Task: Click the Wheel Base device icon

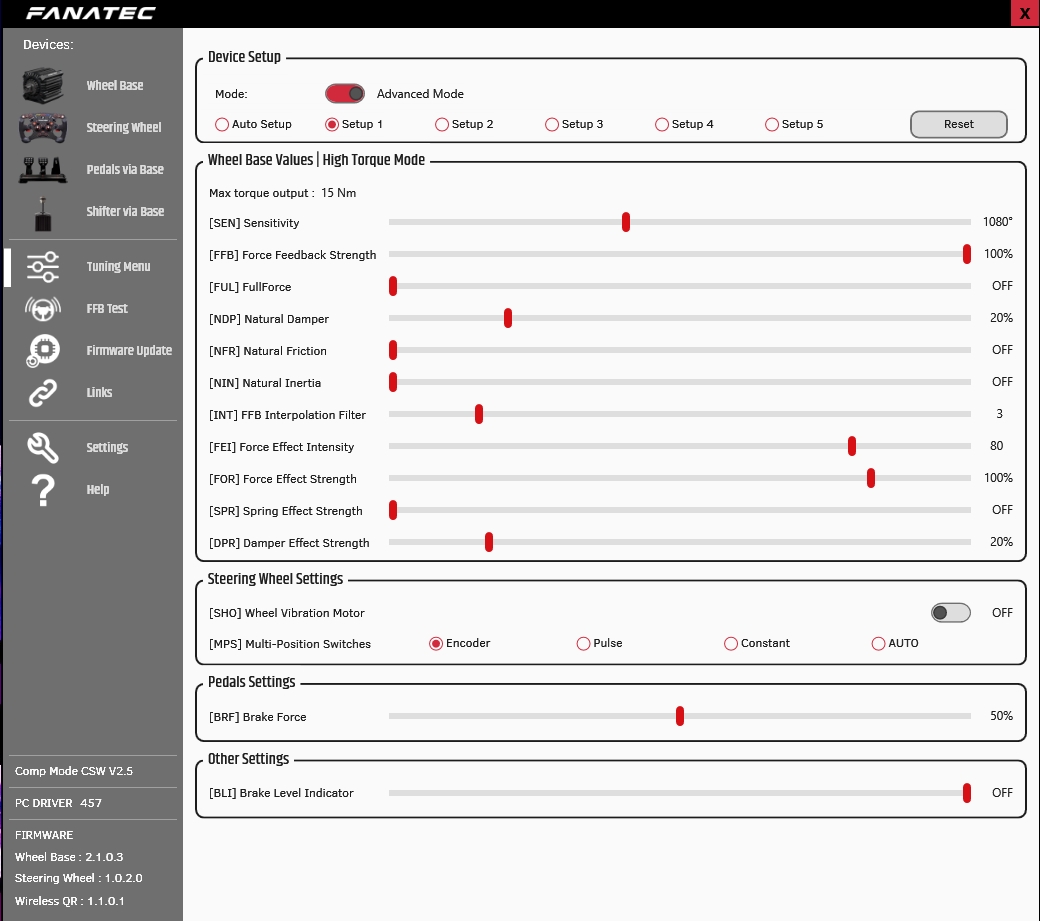Action: click(x=43, y=86)
